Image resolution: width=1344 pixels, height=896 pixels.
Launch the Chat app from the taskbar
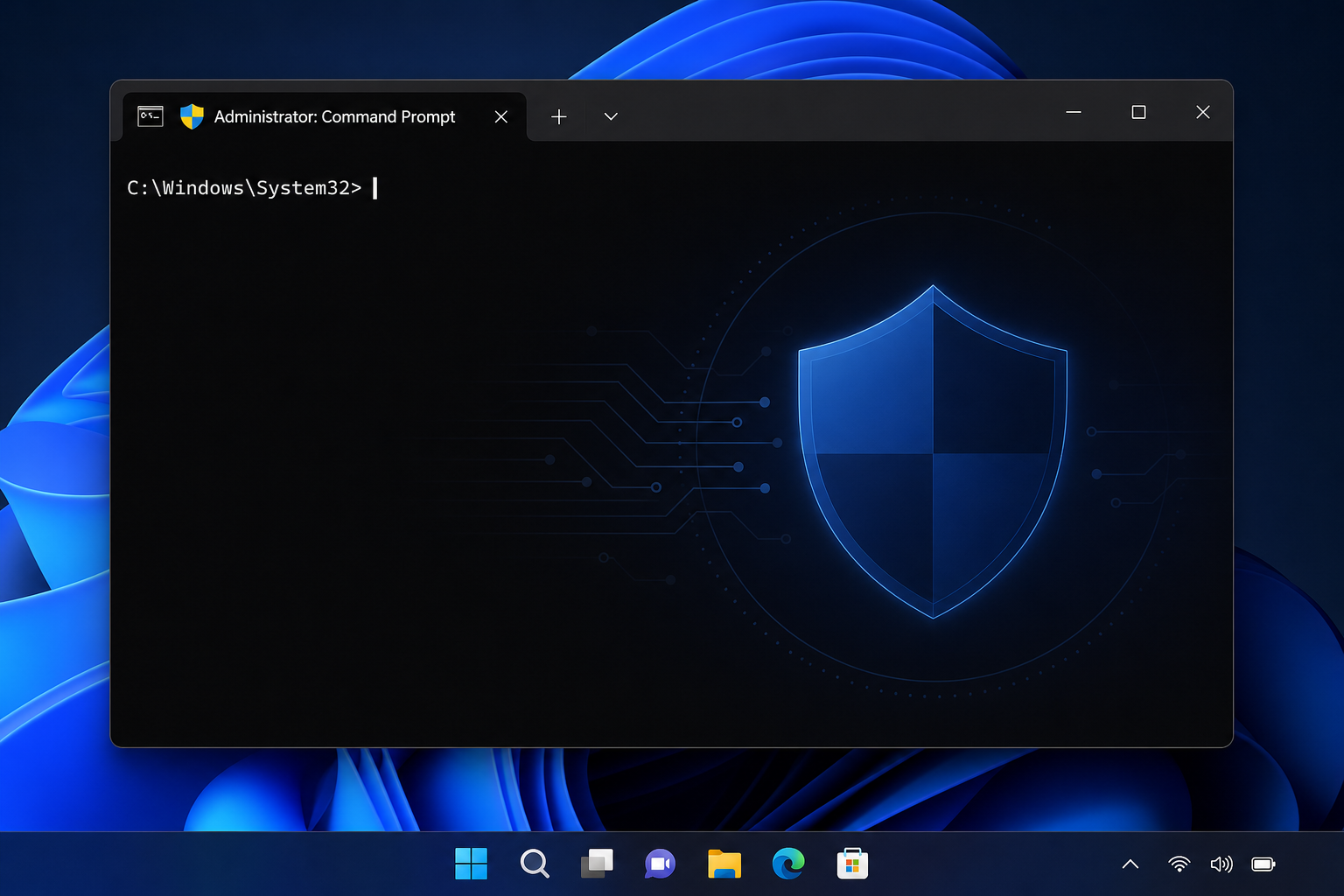[661, 864]
